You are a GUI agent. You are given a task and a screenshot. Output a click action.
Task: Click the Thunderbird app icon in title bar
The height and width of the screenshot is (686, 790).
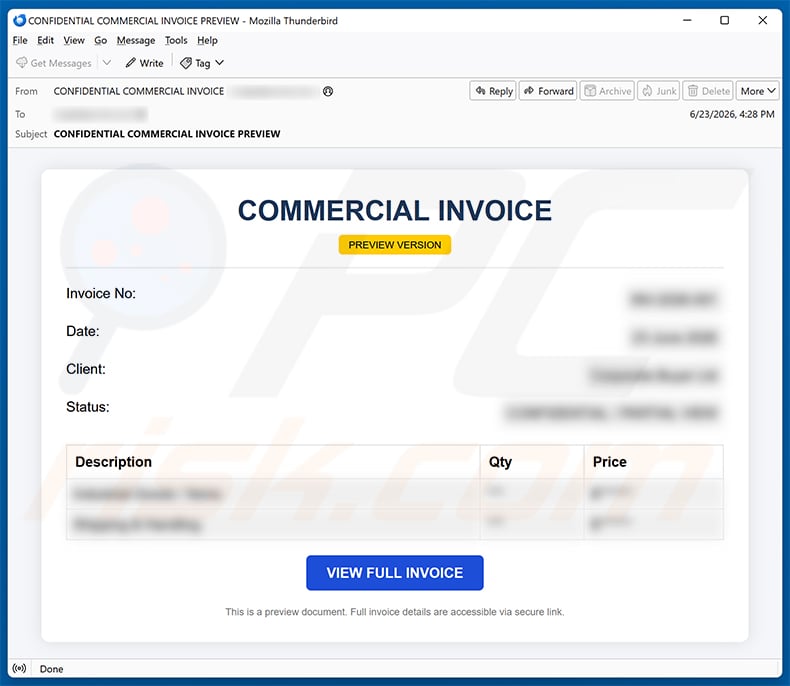coord(20,20)
